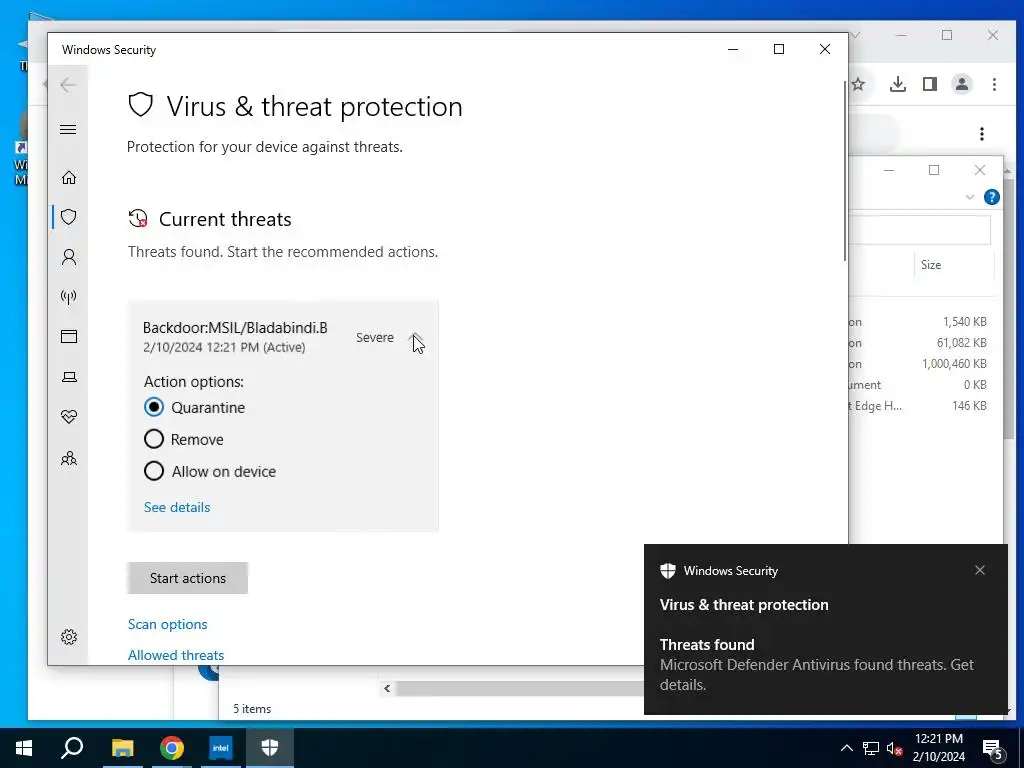The width and height of the screenshot is (1024, 768).
Task: Click Windows Security taskbar shield icon
Action: [270, 748]
